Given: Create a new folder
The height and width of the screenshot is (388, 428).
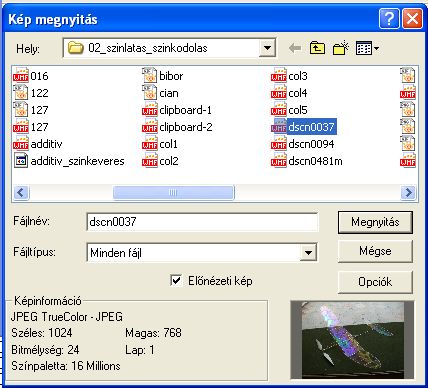Looking at the screenshot, I should click(x=340, y=48).
